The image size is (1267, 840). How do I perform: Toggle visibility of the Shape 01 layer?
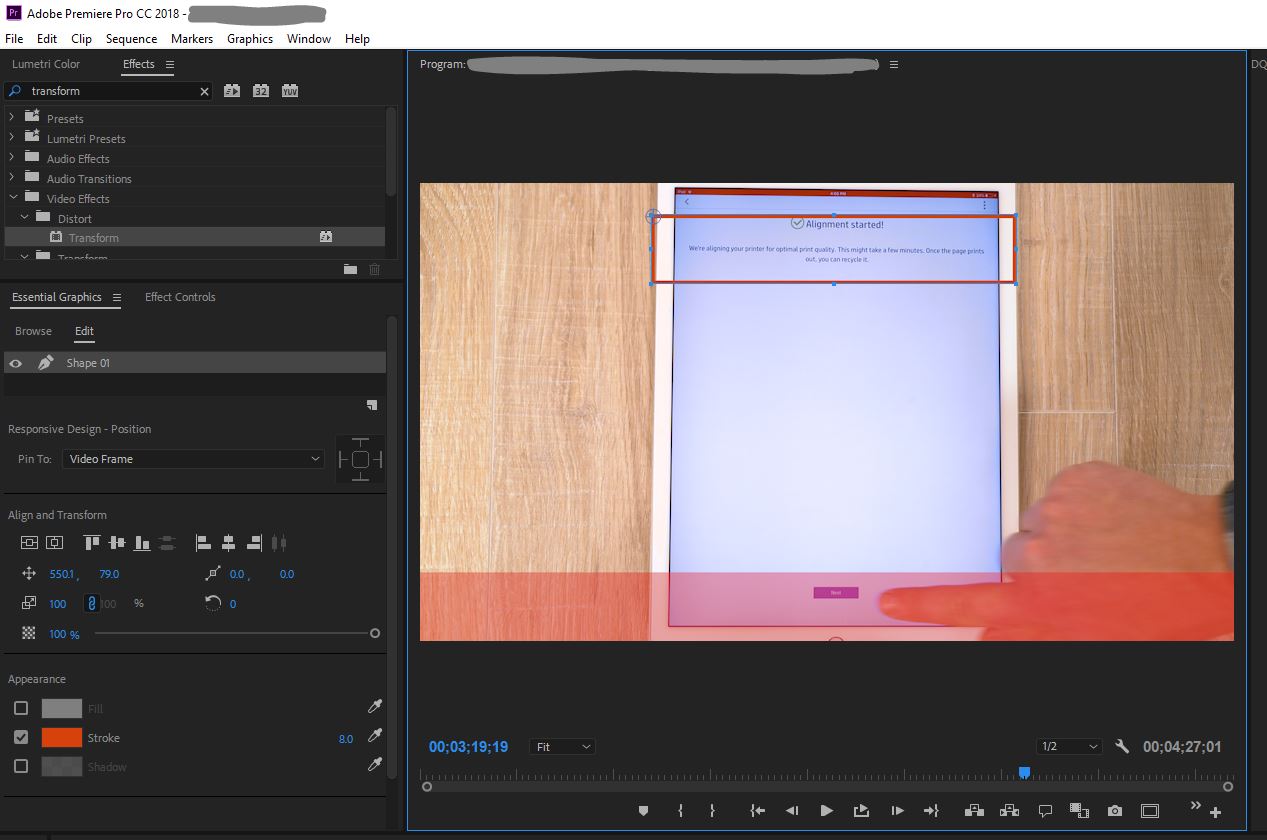click(x=15, y=363)
